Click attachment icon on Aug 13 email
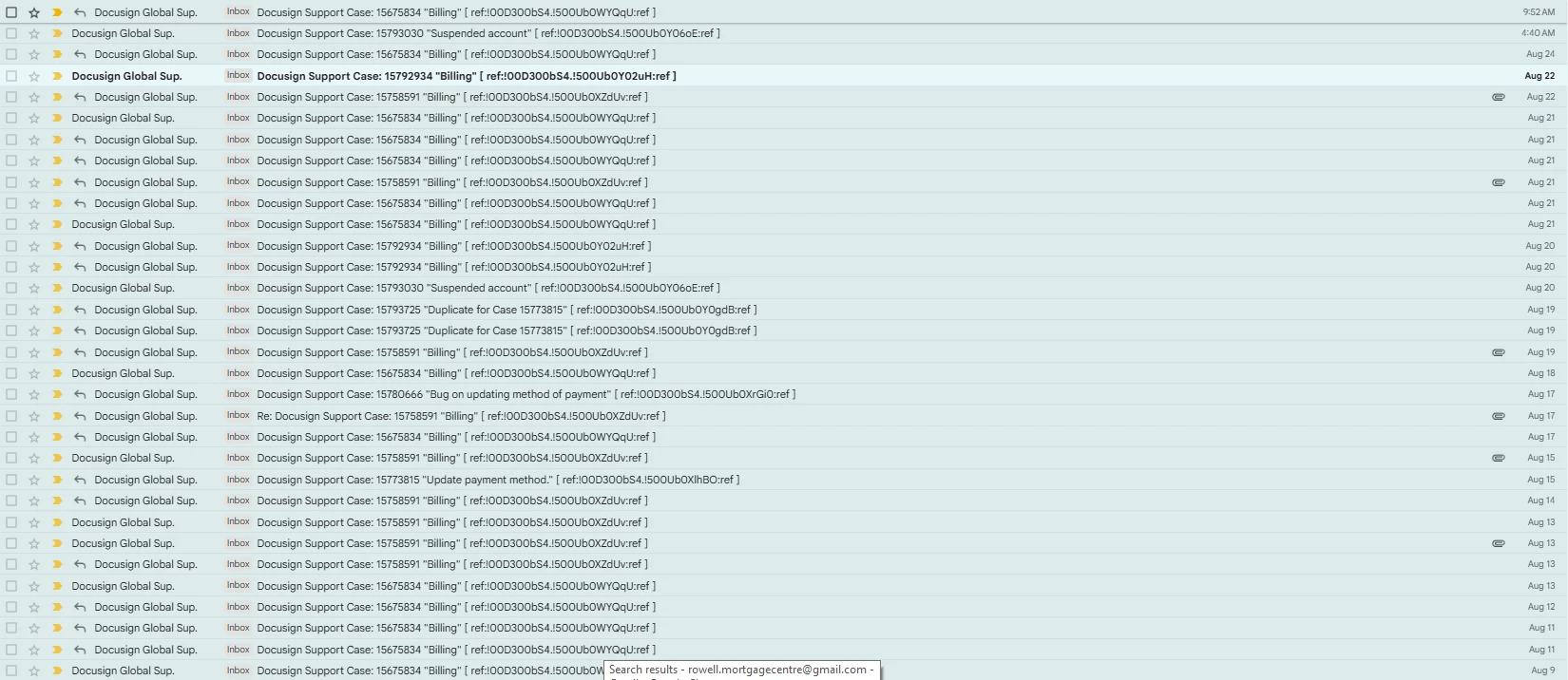Image resolution: width=1568 pixels, height=680 pixels. [1499, 543]
